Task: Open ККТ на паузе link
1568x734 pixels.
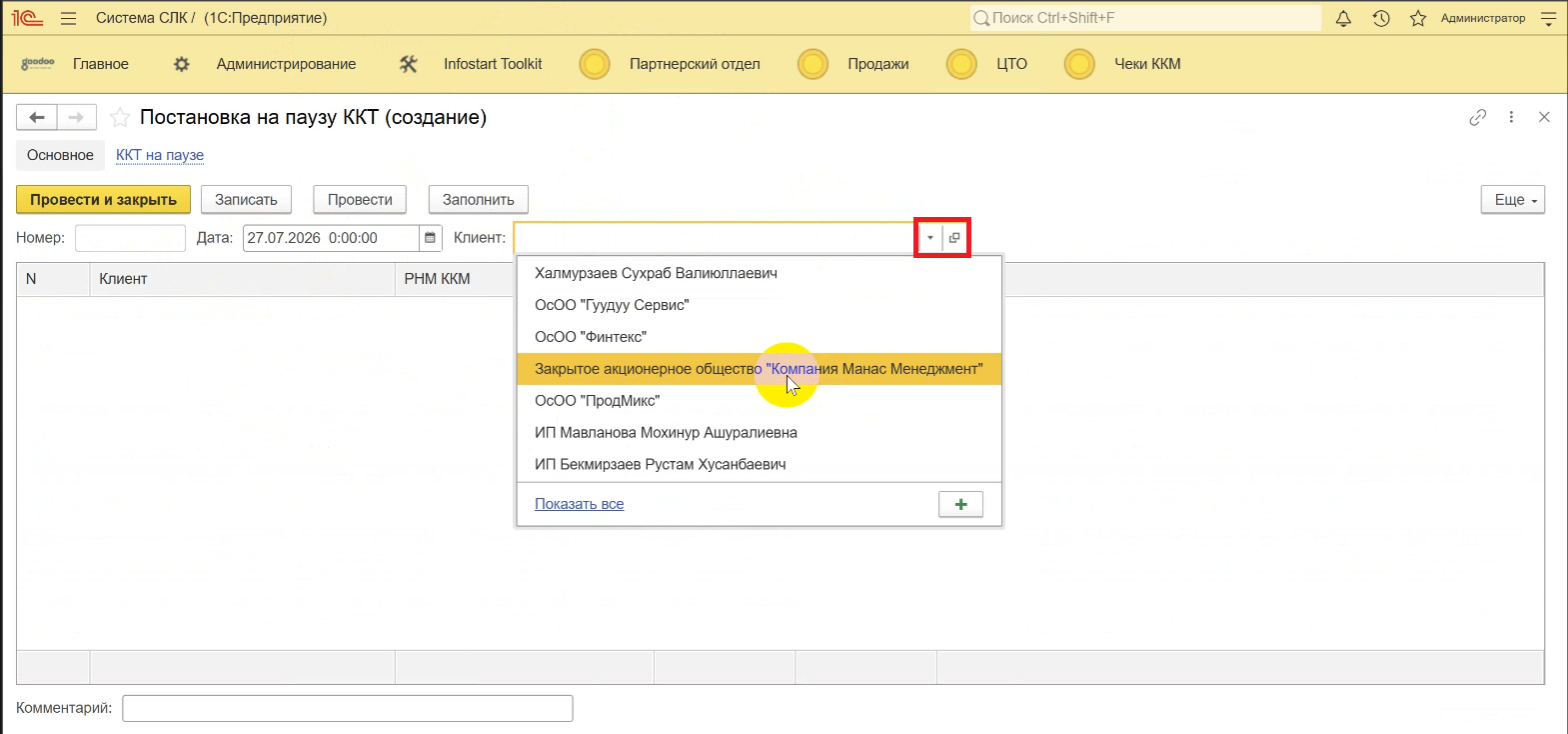Action: tap(160, 155)
